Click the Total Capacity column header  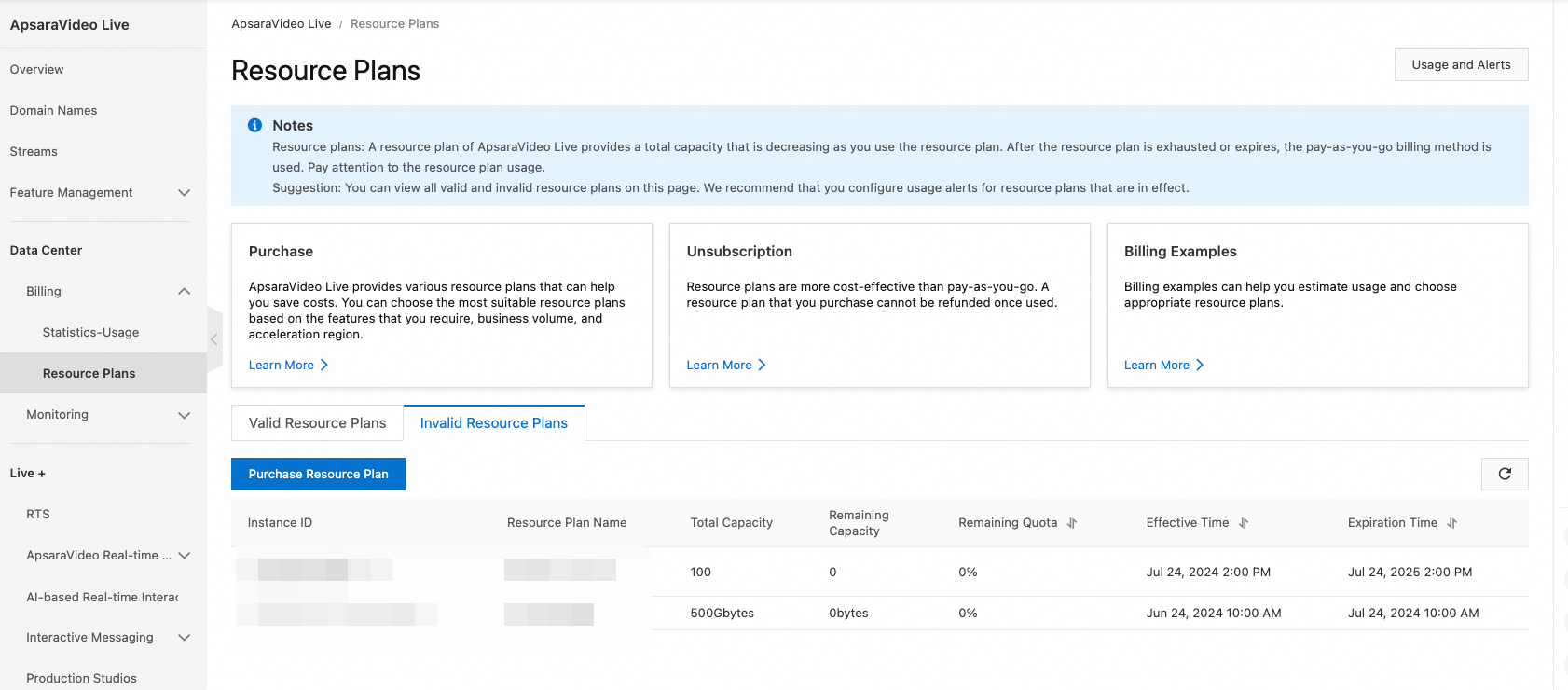point(732,523)
